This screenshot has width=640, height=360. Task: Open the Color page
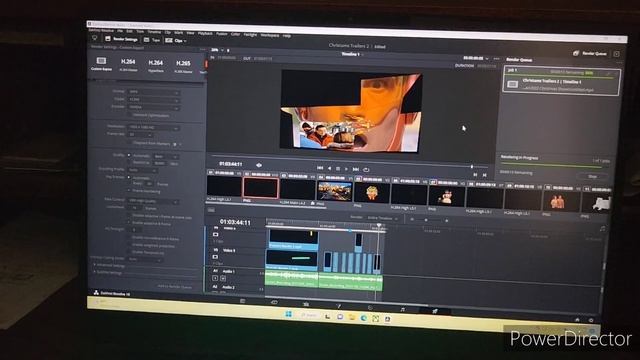click(370, 307)
